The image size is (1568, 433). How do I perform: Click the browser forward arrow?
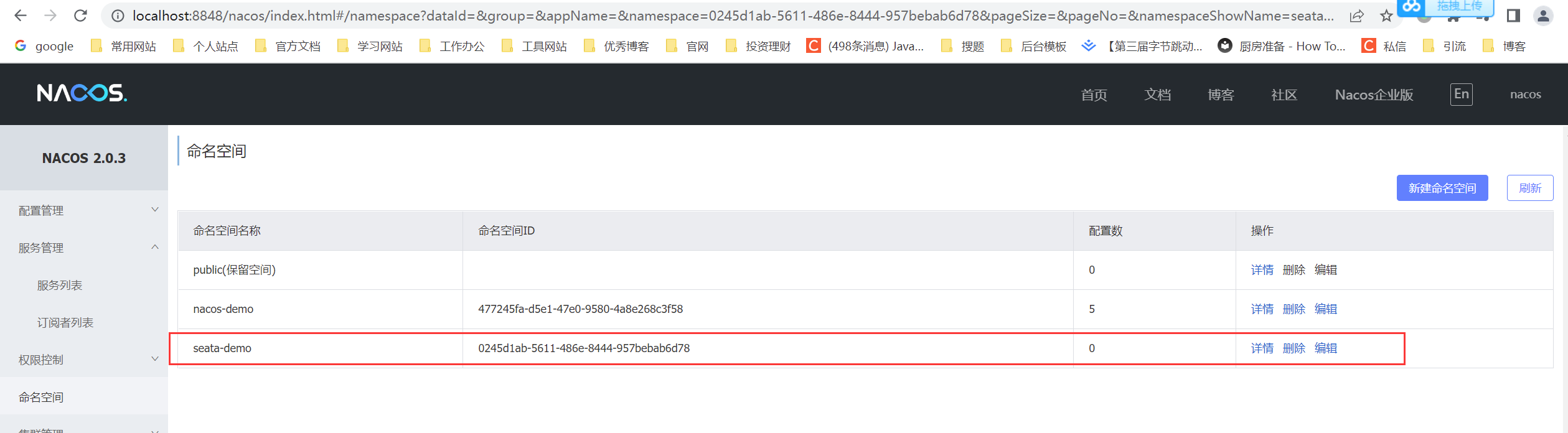pyautogui.click(x=50, y=16)
